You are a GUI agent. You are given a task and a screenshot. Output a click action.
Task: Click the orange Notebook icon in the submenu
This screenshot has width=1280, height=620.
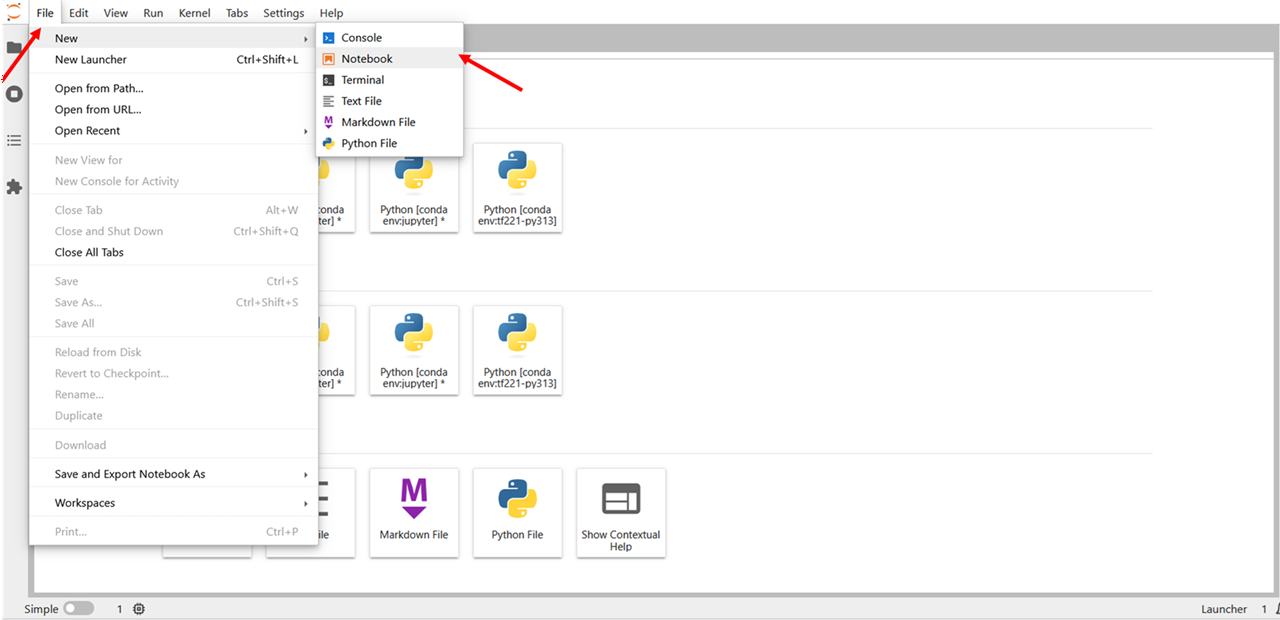coord(328,59)
